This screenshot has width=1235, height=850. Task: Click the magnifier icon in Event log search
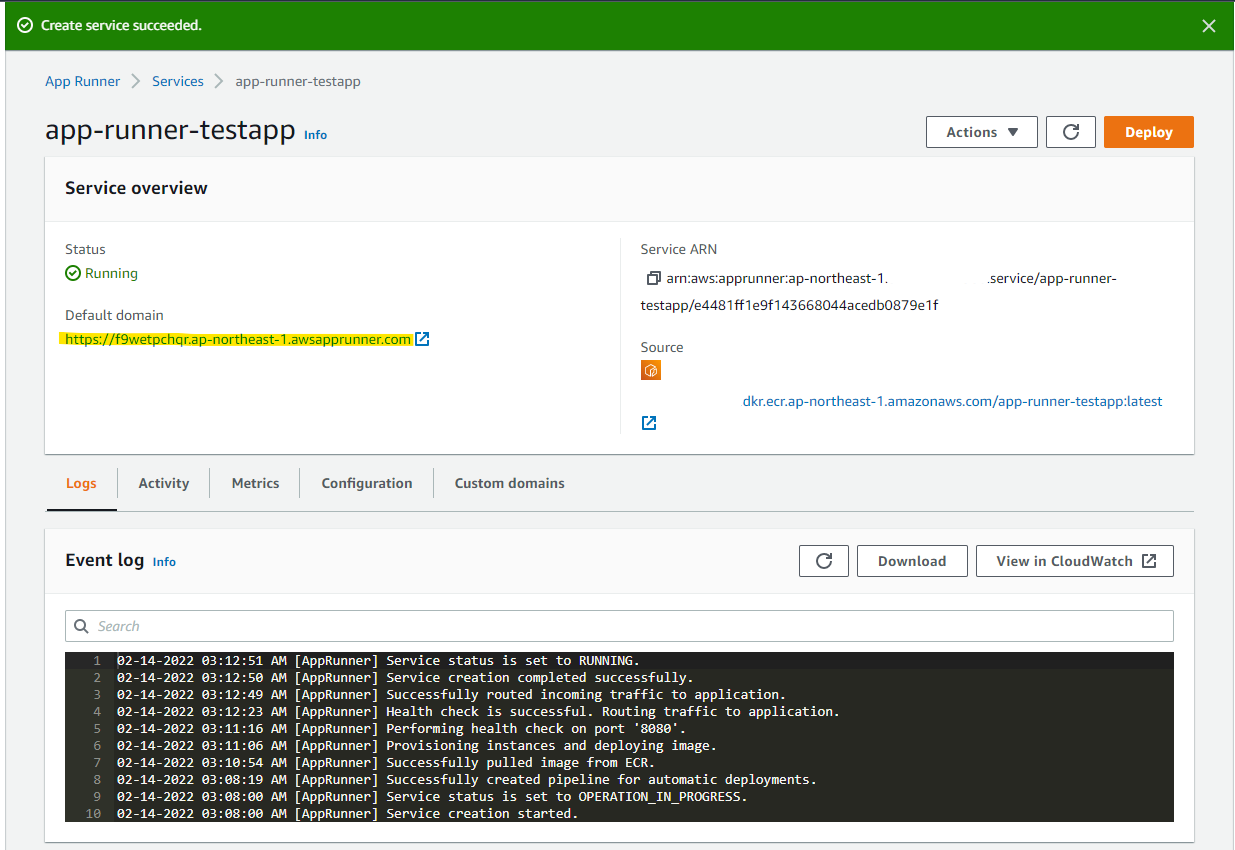(81, 626)
